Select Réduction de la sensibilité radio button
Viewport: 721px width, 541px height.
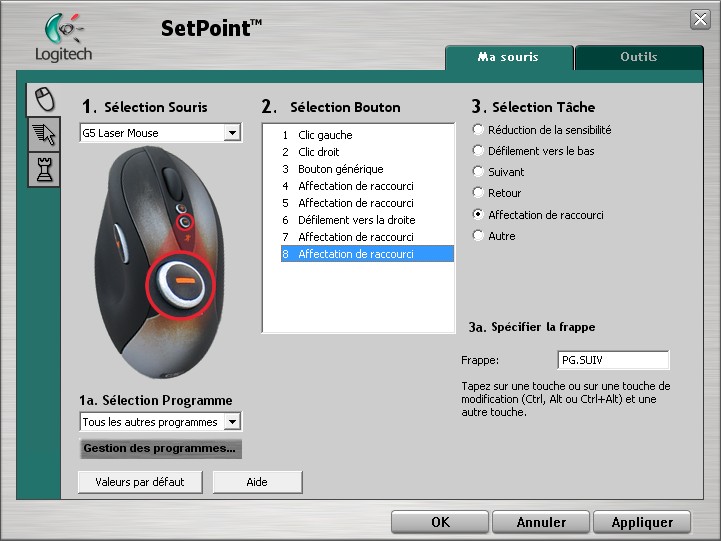click(478, 130)
